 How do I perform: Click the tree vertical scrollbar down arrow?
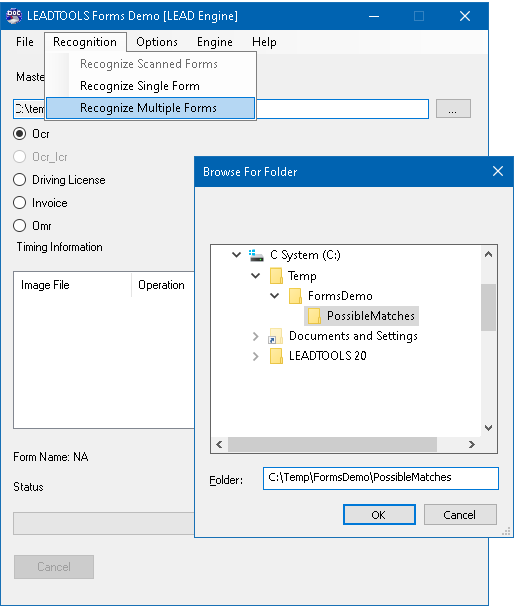click(488, 428)
